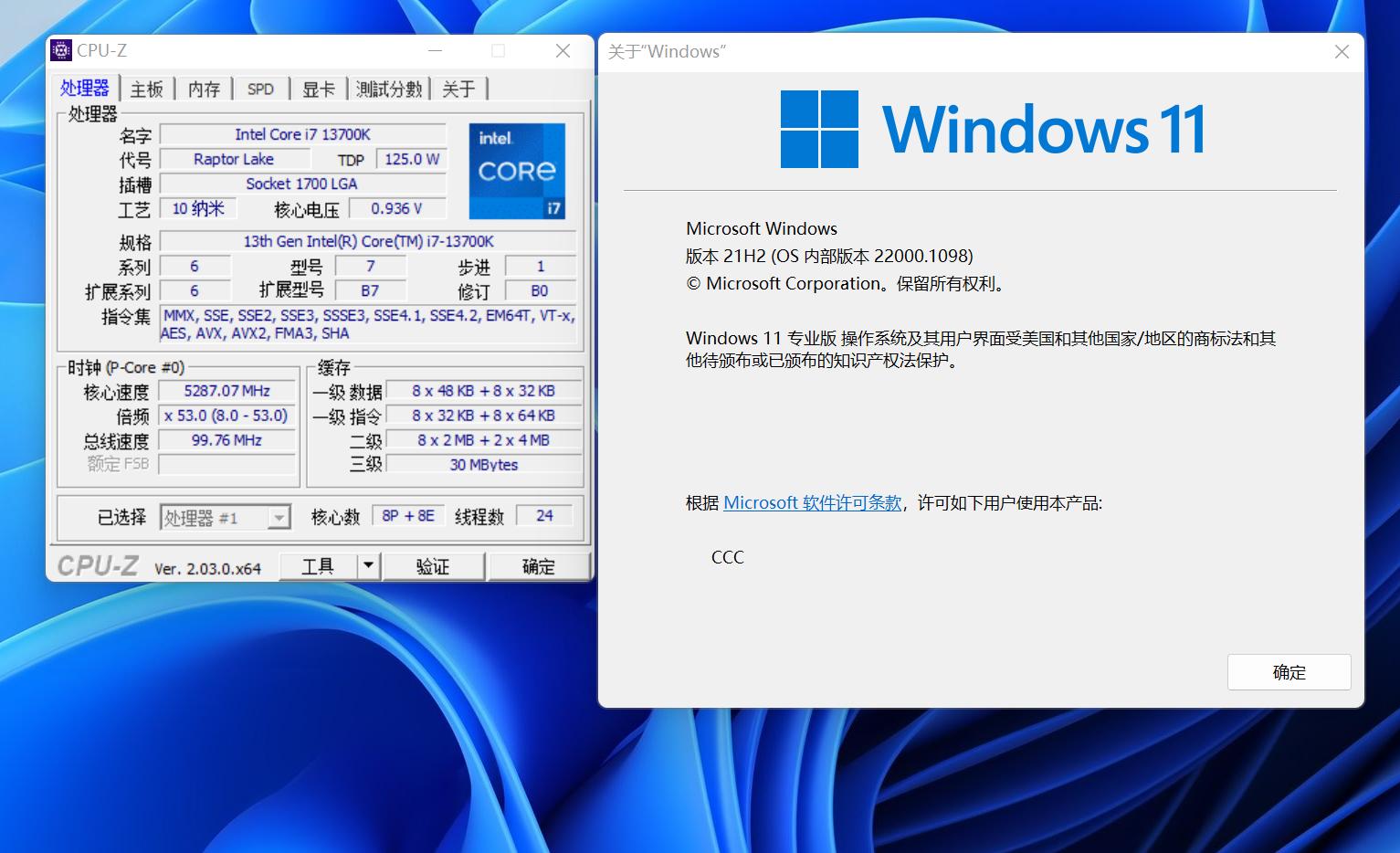Select the SPD tab

pos(260,88)
